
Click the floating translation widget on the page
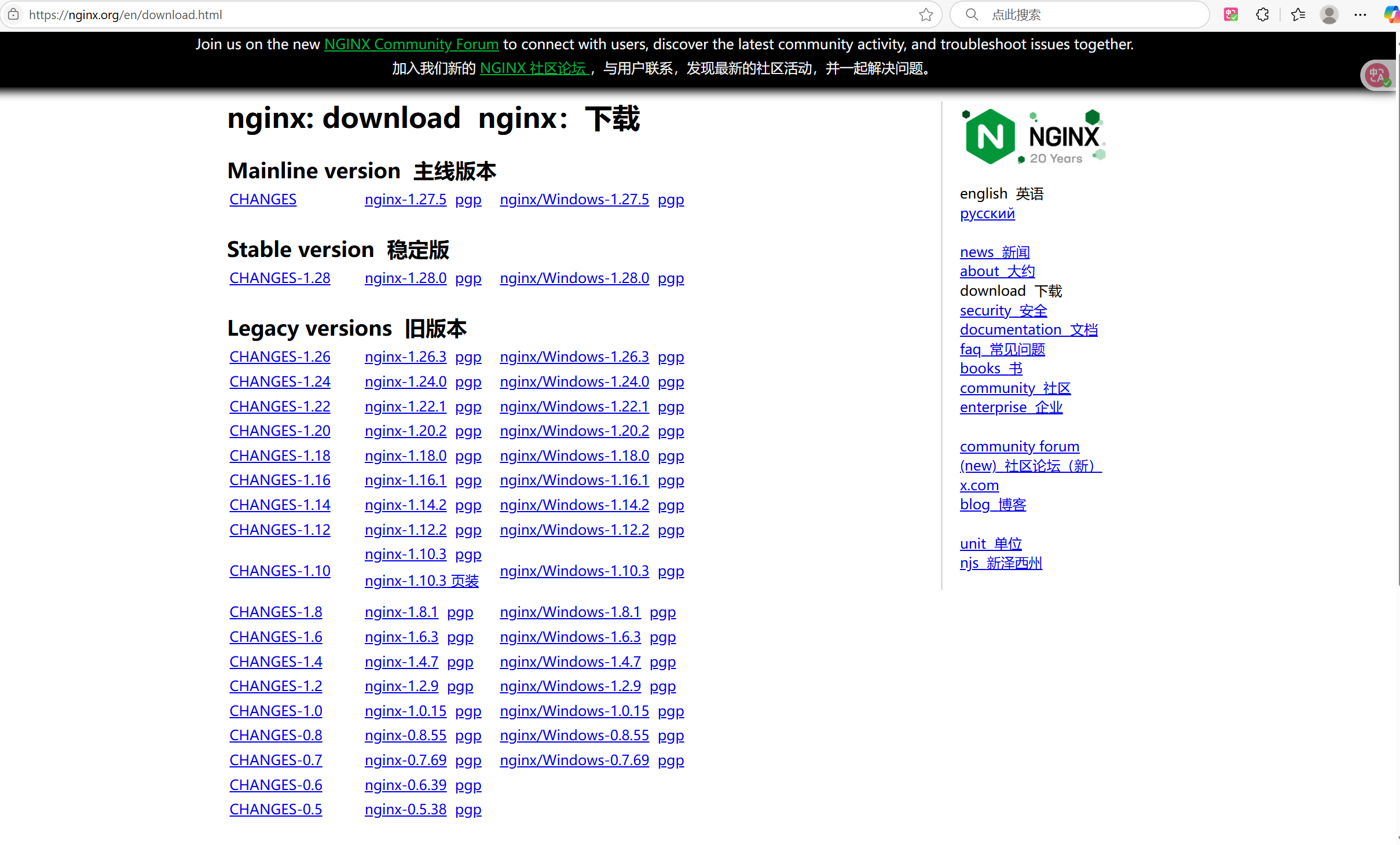[1377, 74]
